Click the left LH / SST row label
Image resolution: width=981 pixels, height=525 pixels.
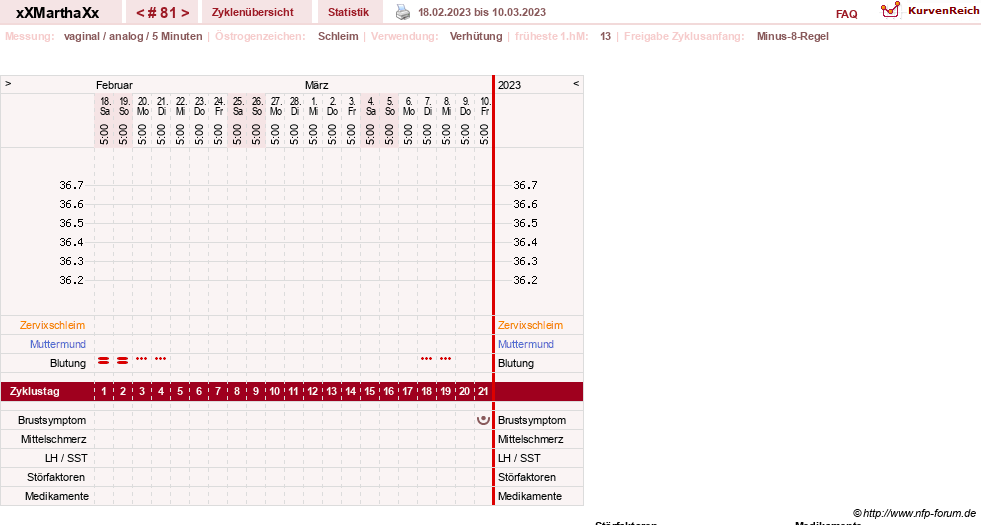pyautogui.click(x=66, y=458)
